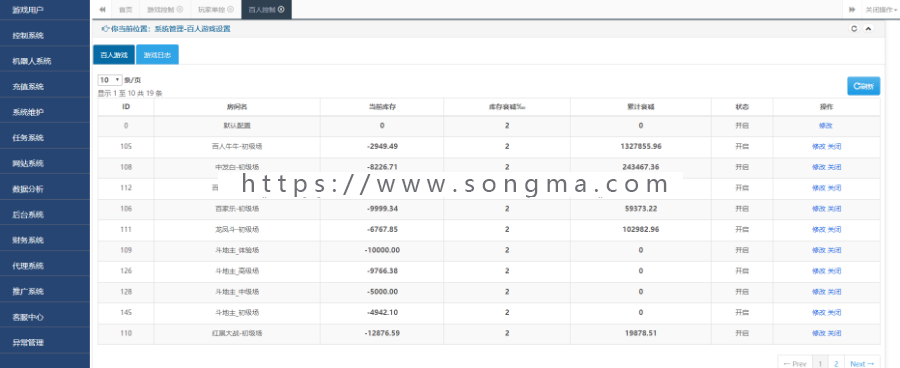Collapse the panel with the up-chevron icon

pos(868,29)
